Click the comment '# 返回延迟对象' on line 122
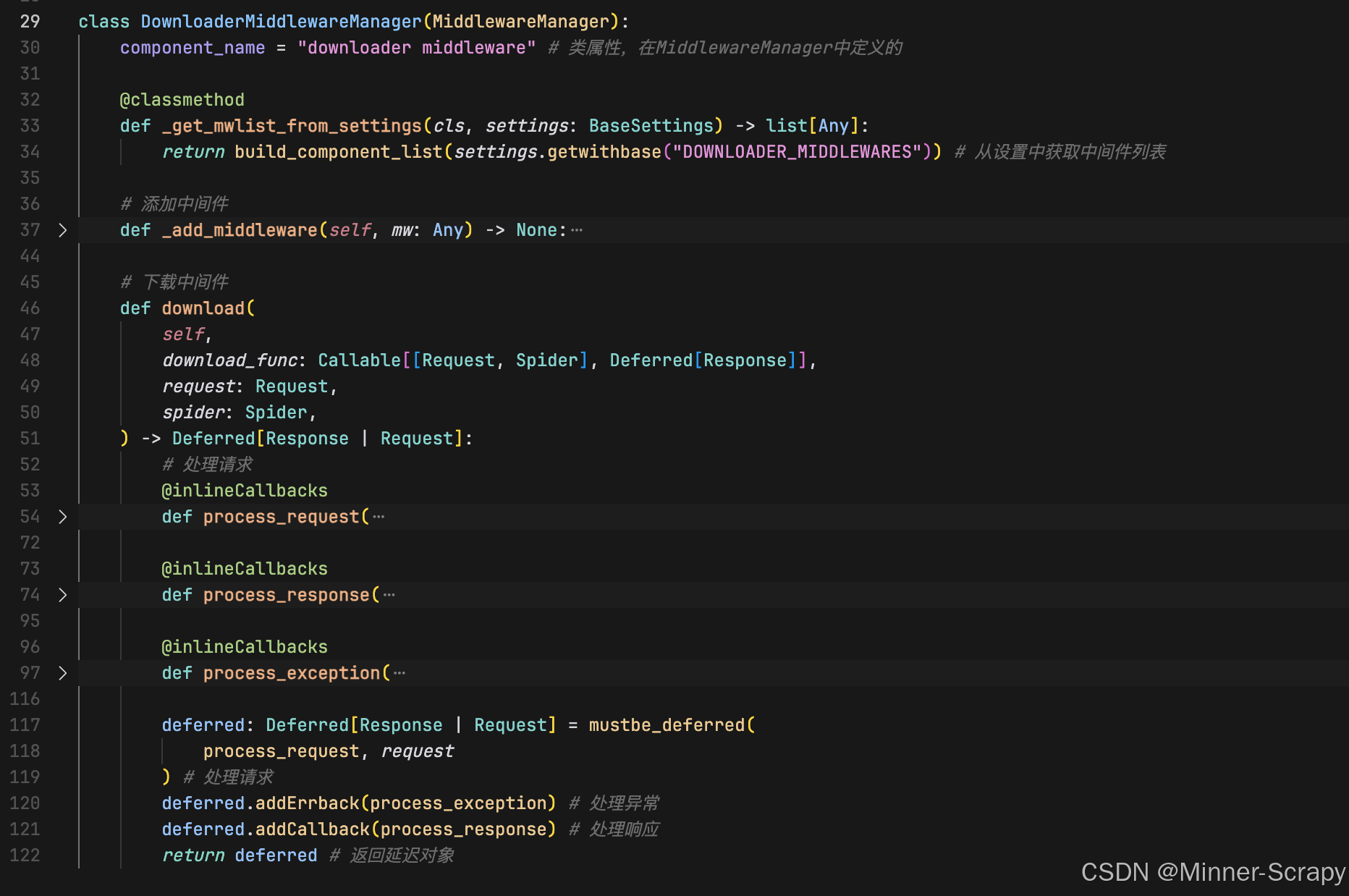 tap(392, 855)
